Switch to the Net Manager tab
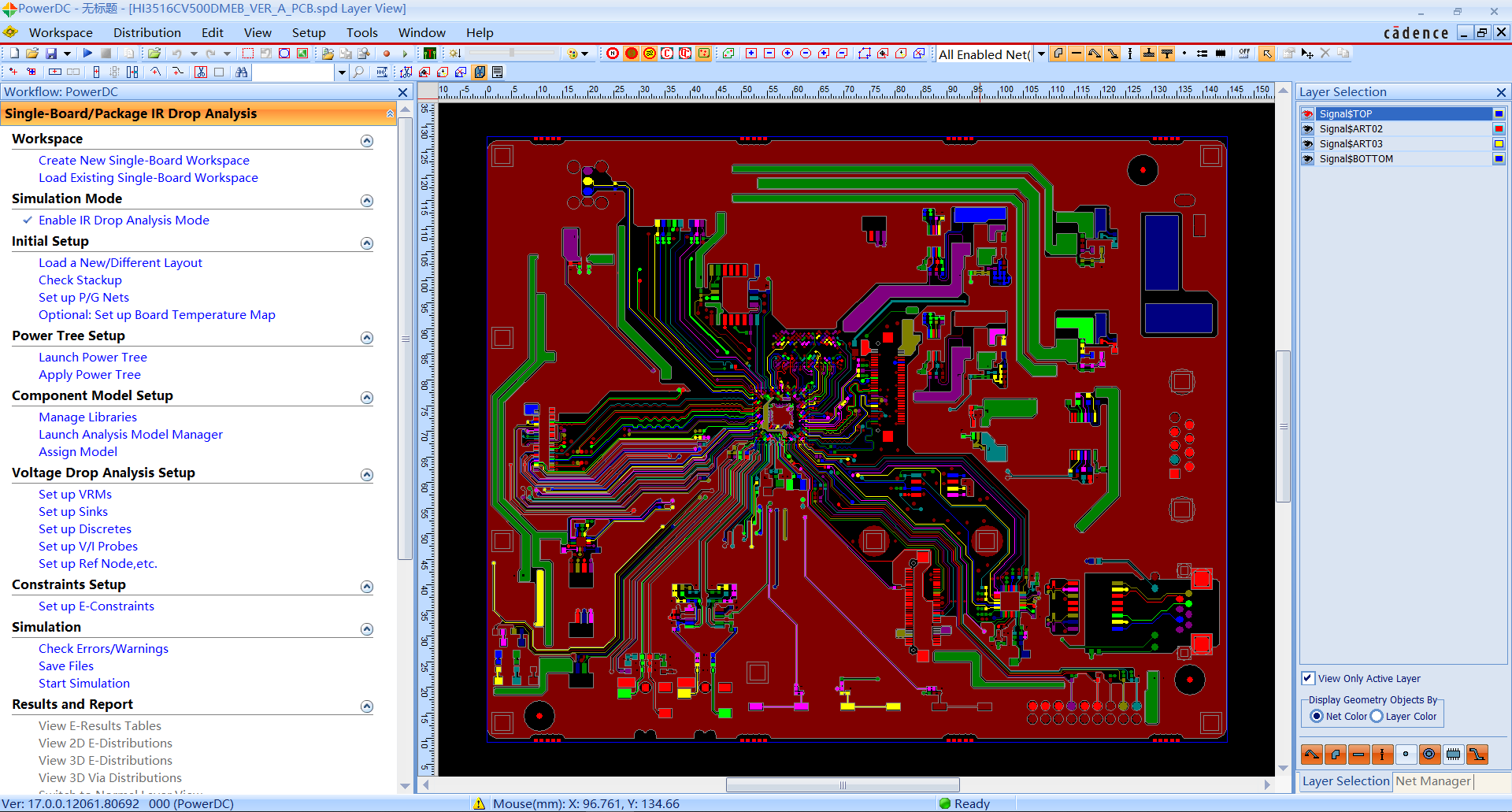Image resolution: width=1512 pixels, height=812 pixels. pos(1433,781)
